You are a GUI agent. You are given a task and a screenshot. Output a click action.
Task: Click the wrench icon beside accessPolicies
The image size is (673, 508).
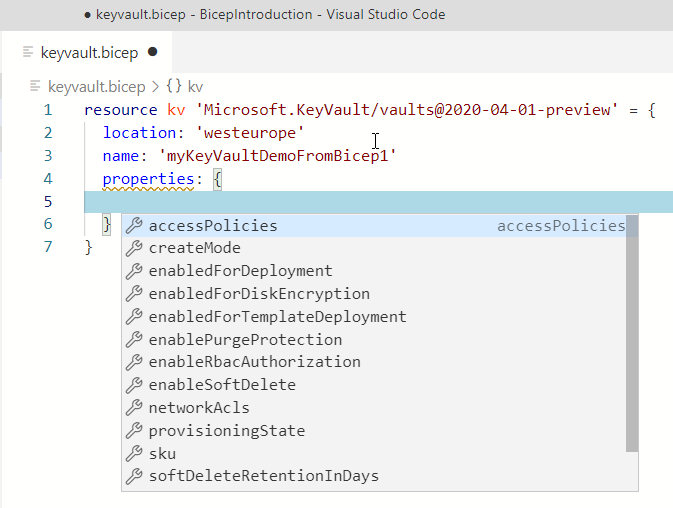tap(134, 226)
